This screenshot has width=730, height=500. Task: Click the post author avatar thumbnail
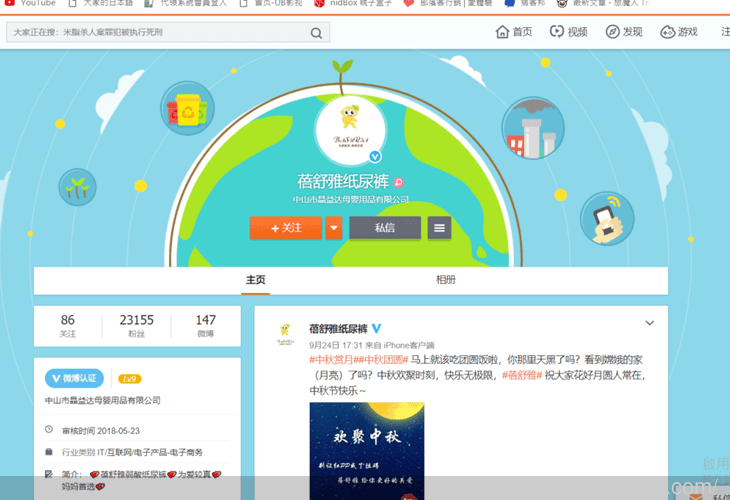(x=285, y=334)
